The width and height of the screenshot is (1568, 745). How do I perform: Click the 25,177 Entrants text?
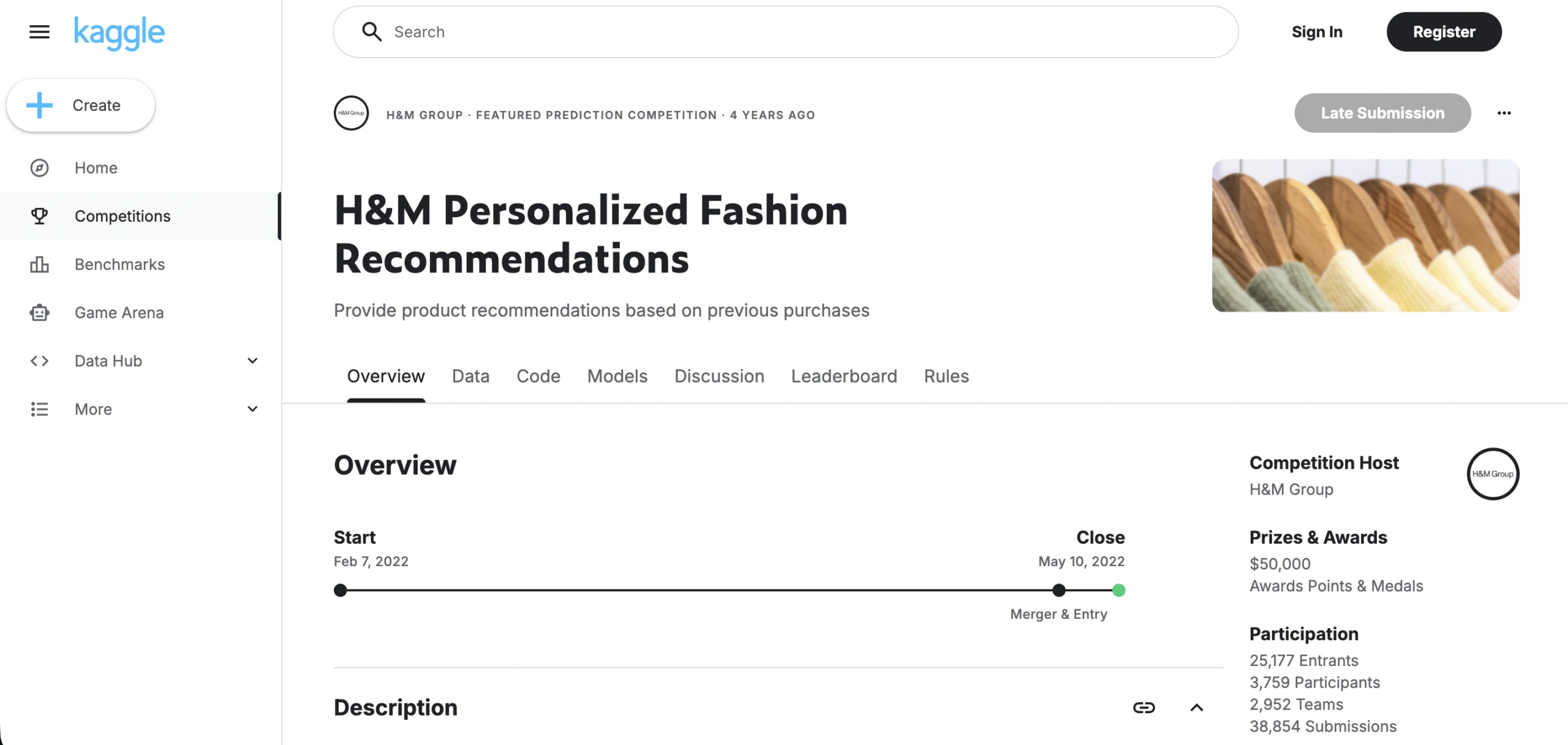(x=1303, y=661)
